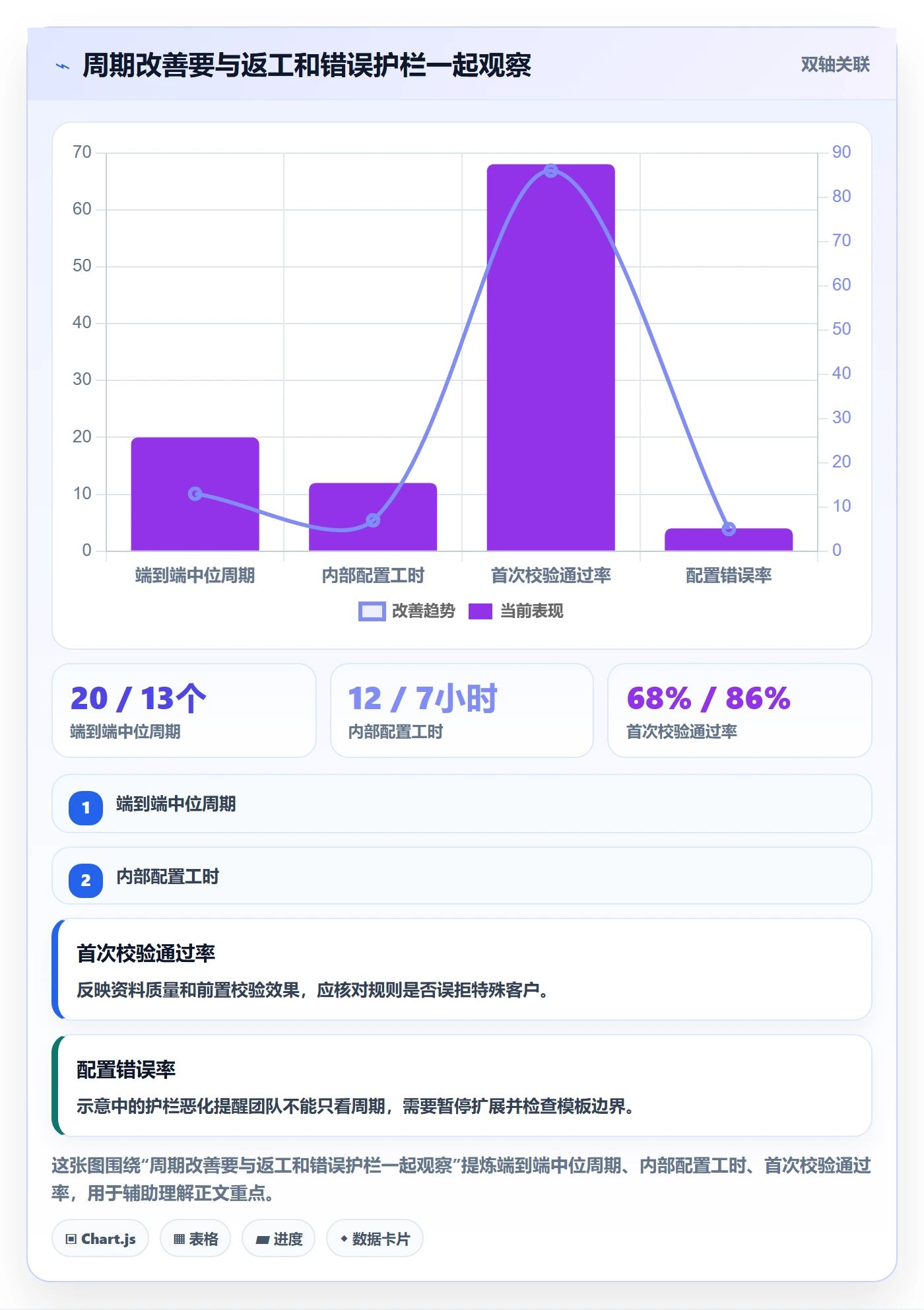The height and width of the screenshot is (1310, 924).
Task: Click the 首次校验通过率 note card heading
Action: click(x=146, y=953)
